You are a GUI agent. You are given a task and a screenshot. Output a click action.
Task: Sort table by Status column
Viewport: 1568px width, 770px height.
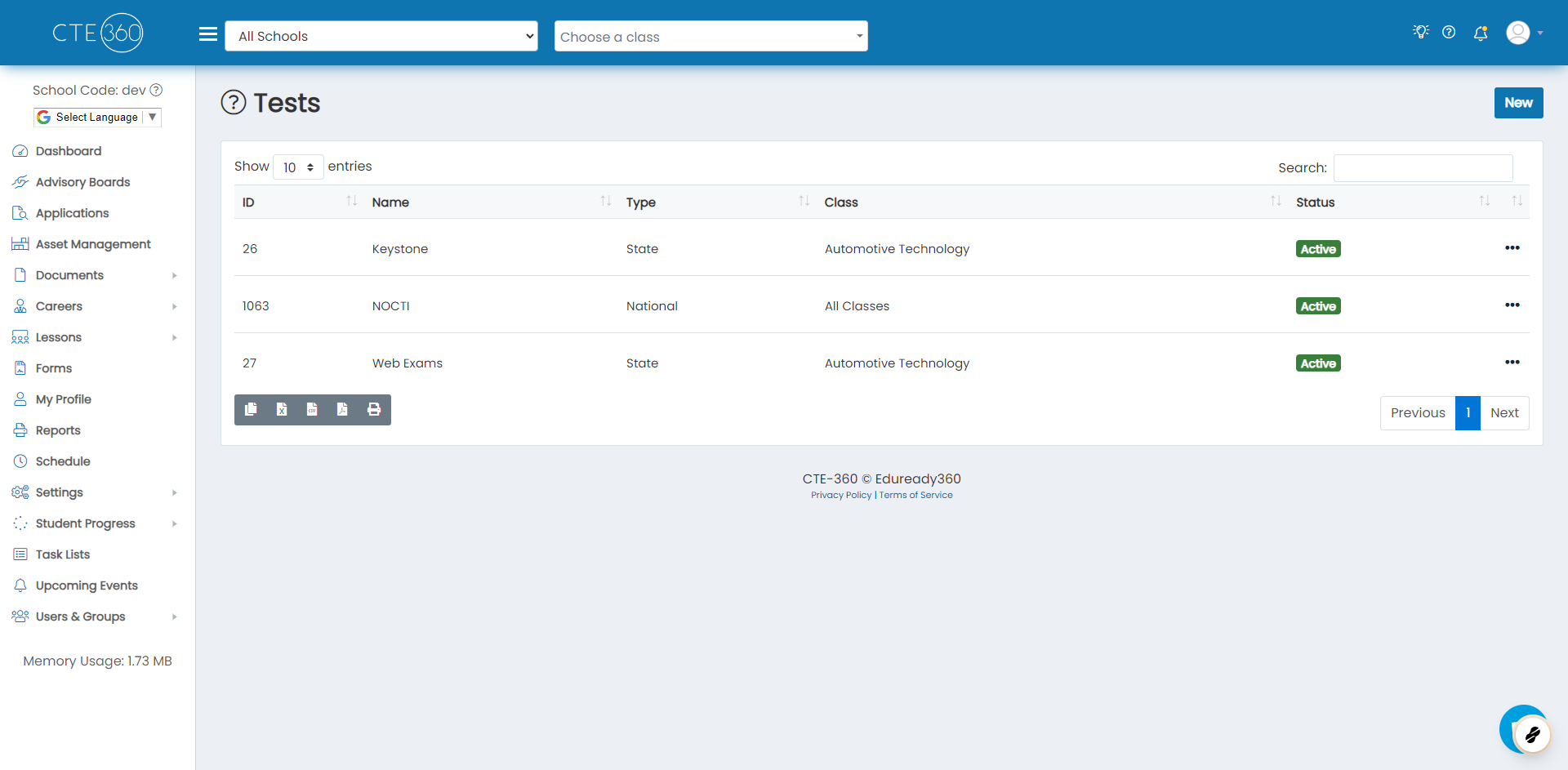1392,202
